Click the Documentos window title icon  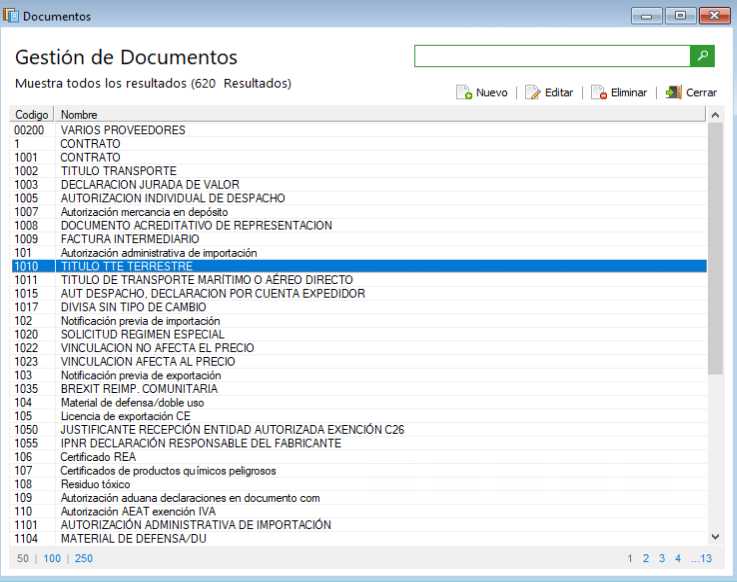[x=11, y=16]
